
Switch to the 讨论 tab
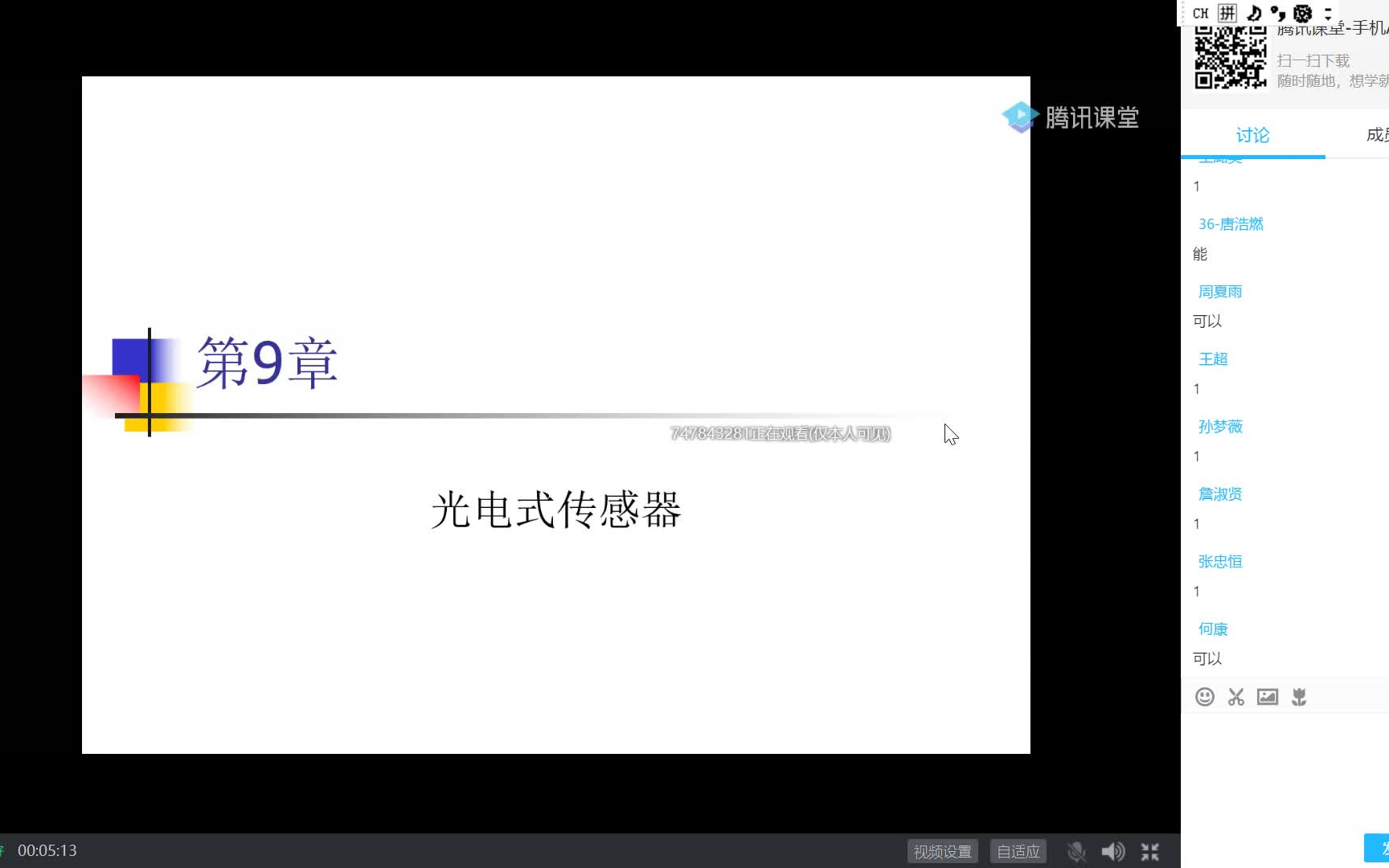pos(1252,135)
